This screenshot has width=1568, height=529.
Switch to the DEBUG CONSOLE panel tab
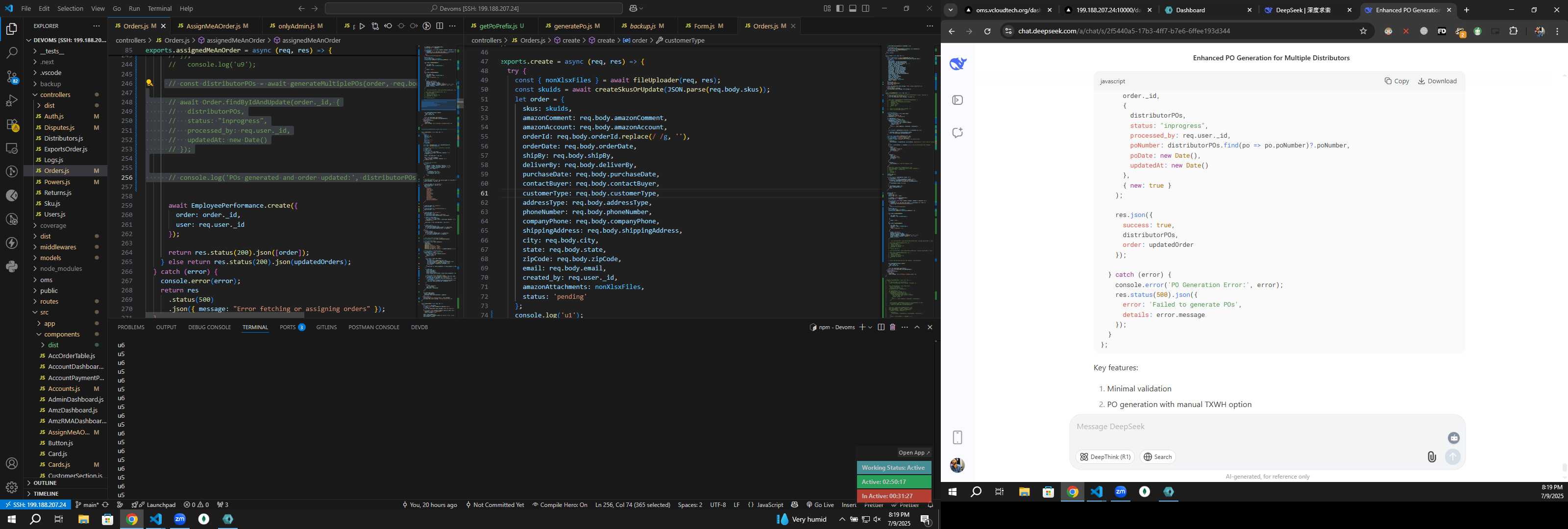209,328
